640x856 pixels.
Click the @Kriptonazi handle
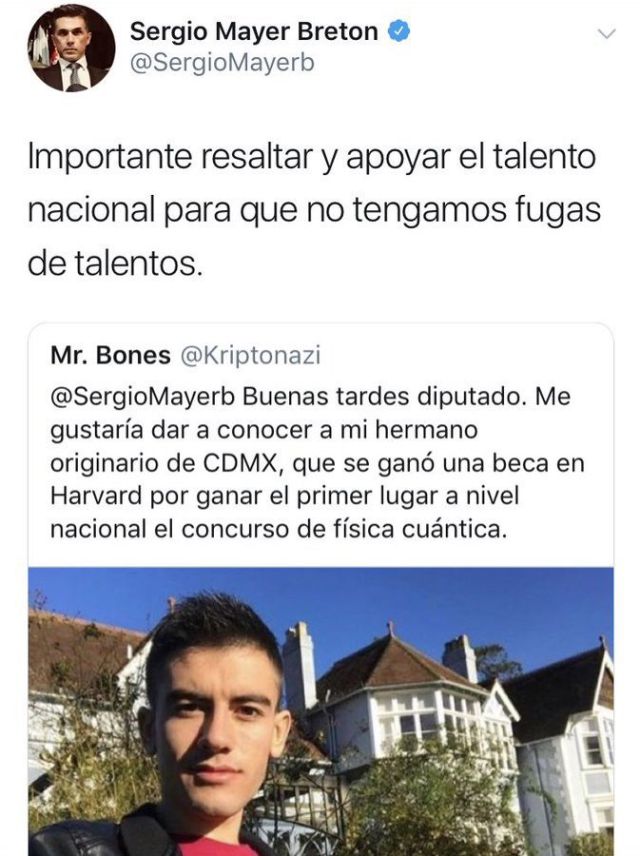250,355
